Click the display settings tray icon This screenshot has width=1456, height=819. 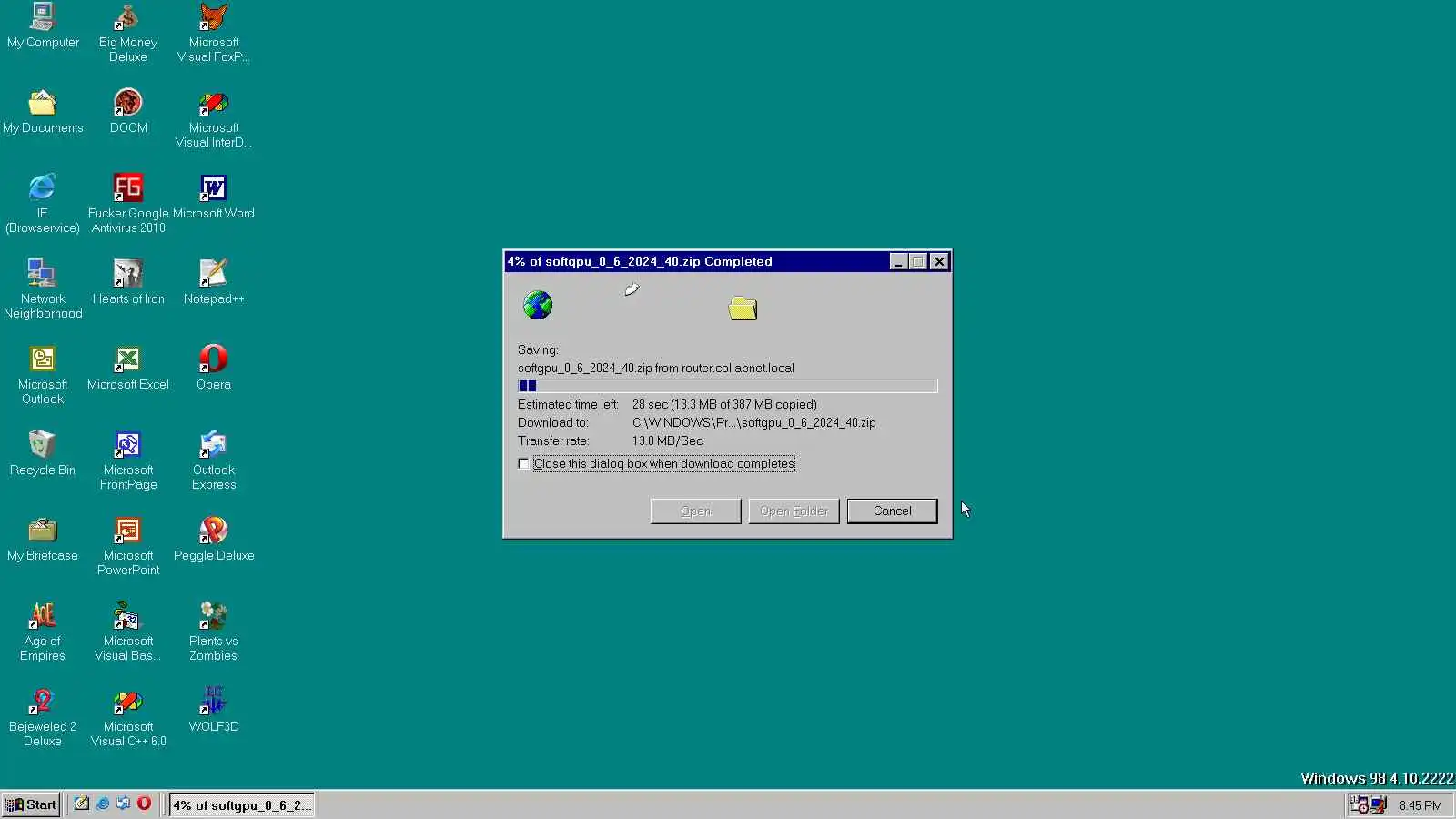click(x=1379, y=804)
